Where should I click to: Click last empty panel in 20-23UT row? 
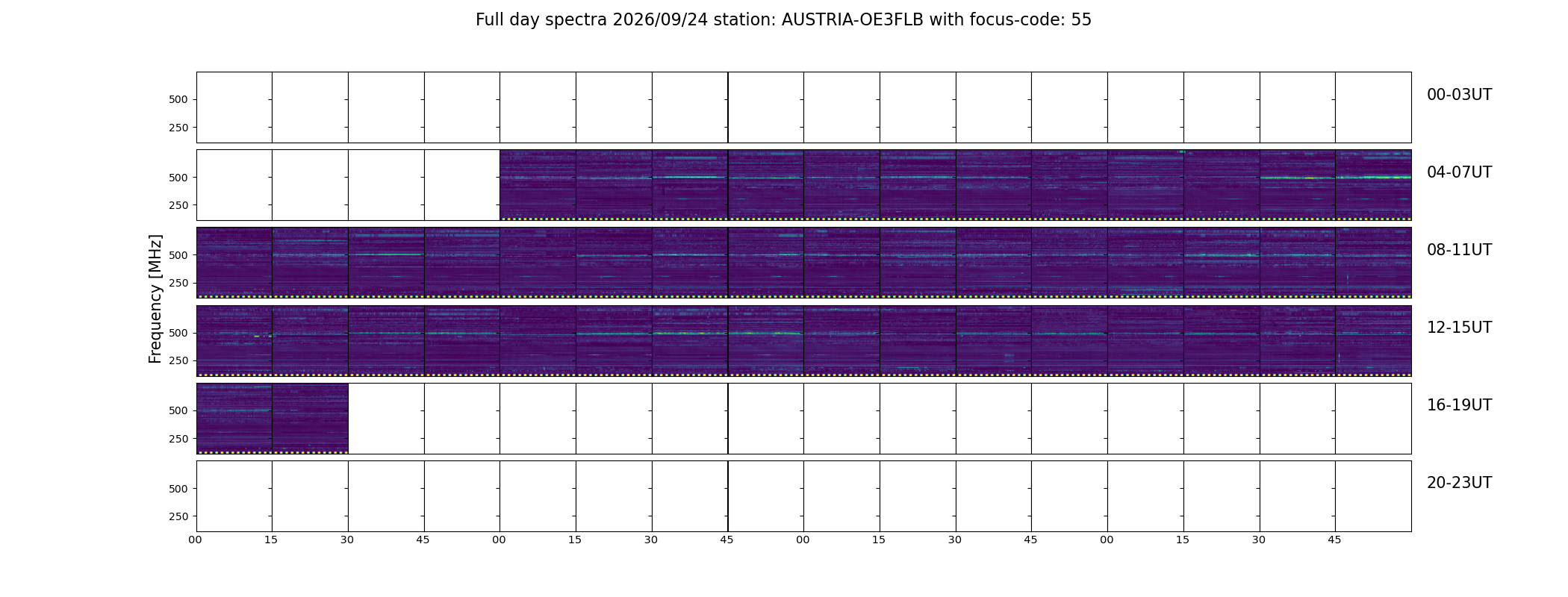1373,496
